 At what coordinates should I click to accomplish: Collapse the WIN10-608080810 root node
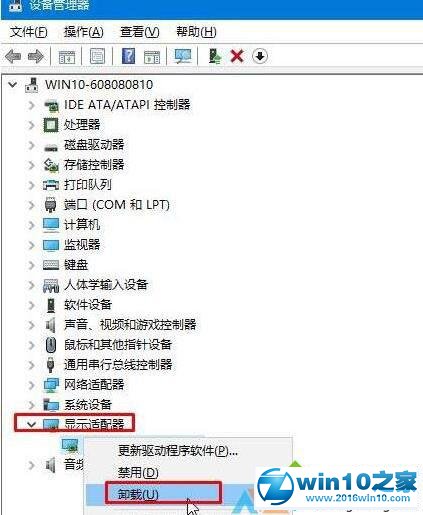click(13, 85)
